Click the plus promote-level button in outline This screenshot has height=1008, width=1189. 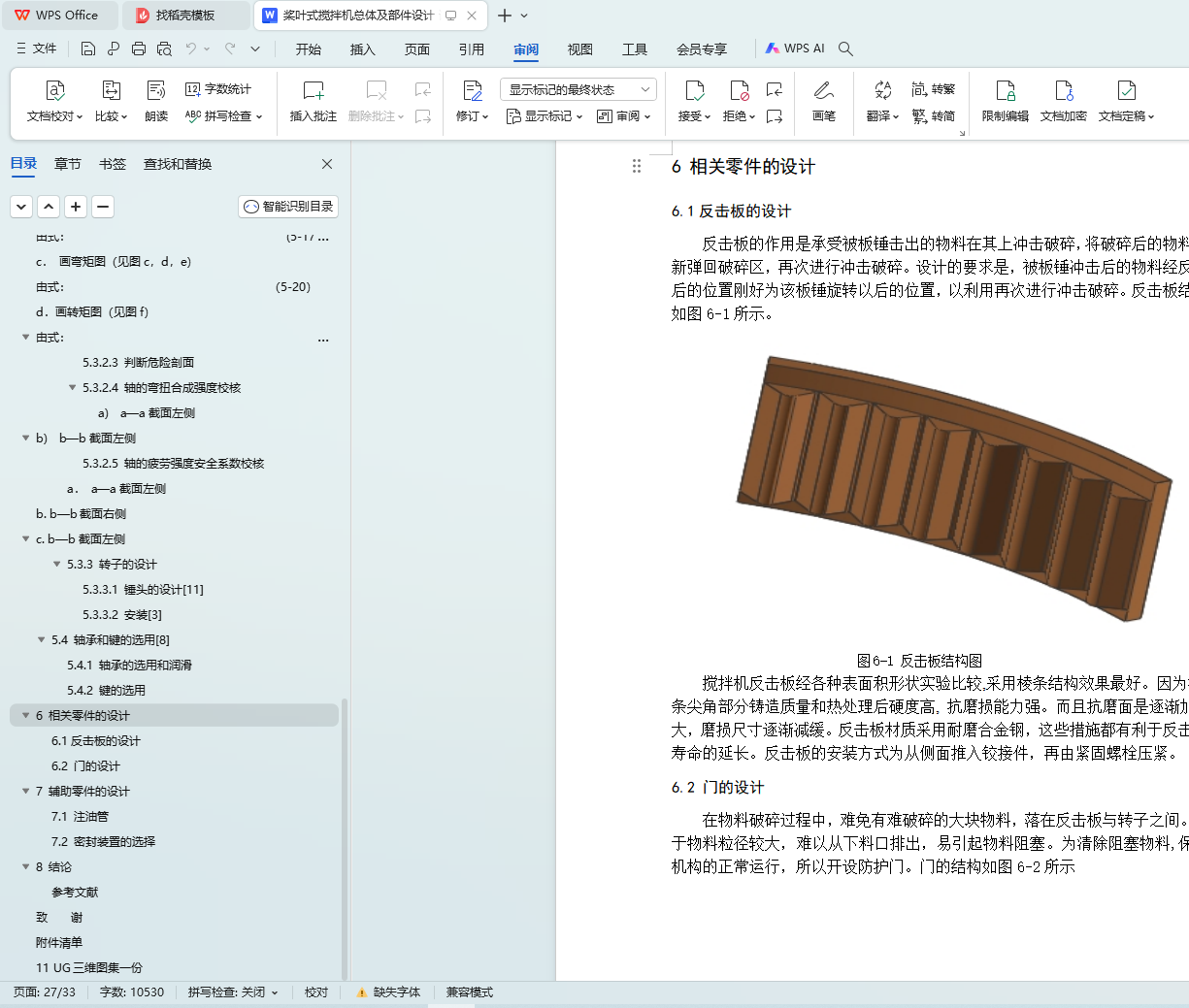tap(76, 207)
